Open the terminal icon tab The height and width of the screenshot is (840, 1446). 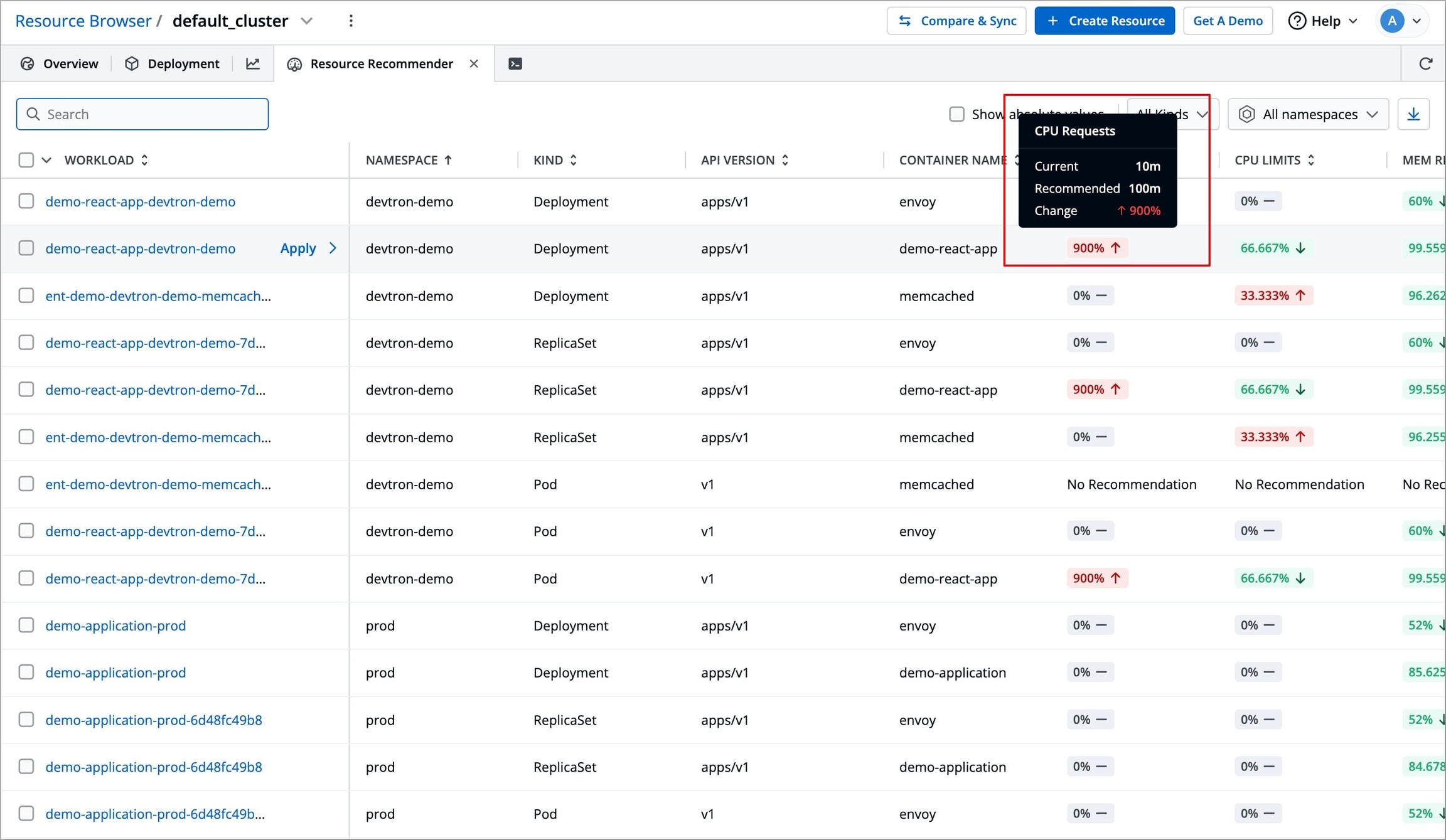(x=515, y=63)
